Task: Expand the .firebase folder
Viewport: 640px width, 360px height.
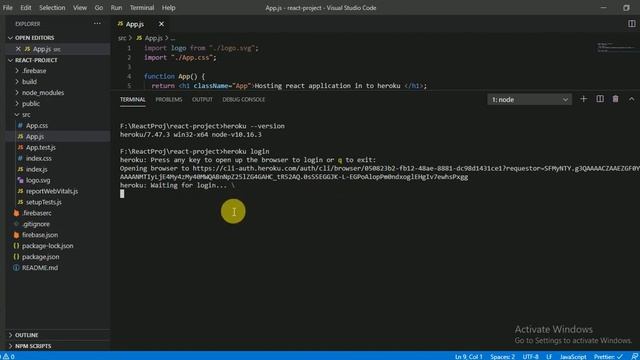Action: pos(34,71)
